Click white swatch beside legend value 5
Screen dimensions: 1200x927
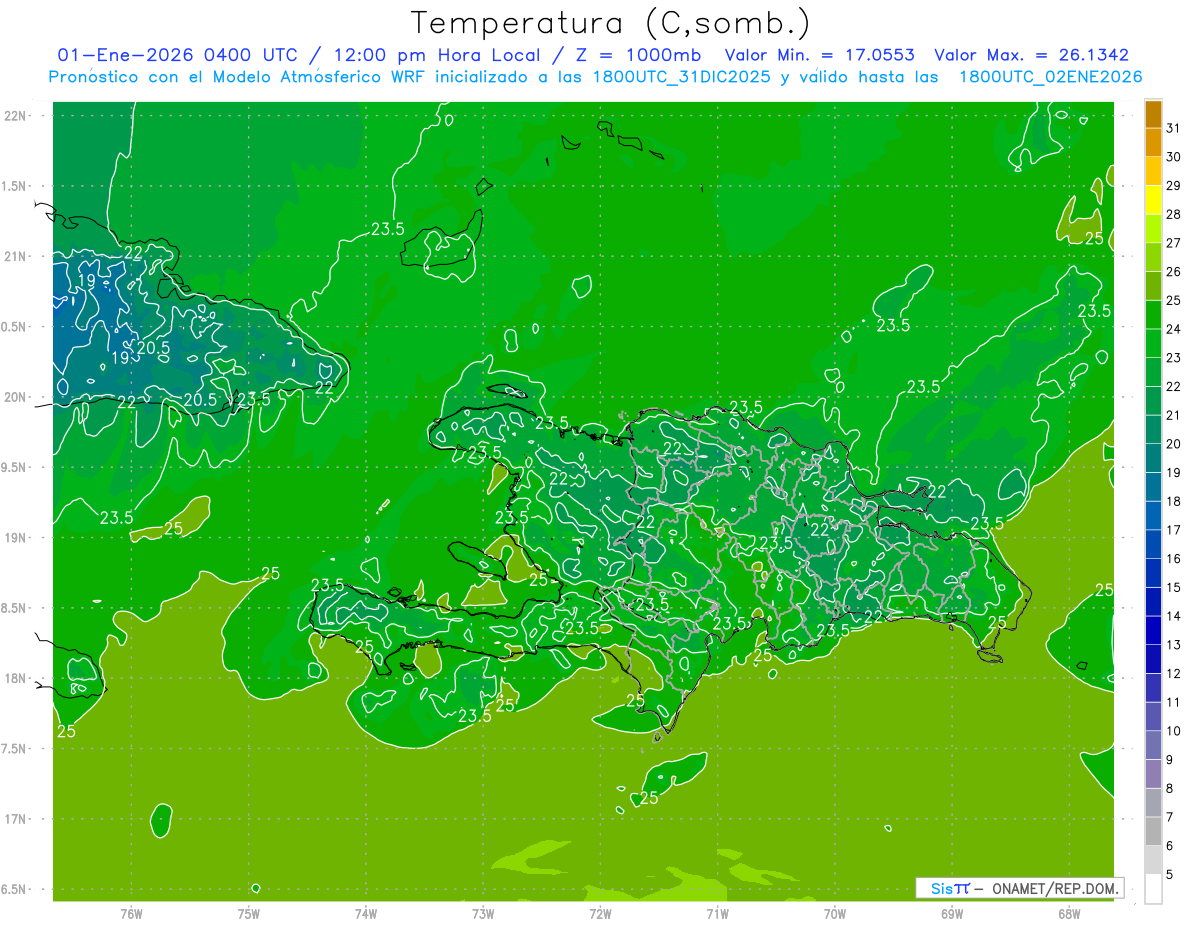[x=1153, y=889]
